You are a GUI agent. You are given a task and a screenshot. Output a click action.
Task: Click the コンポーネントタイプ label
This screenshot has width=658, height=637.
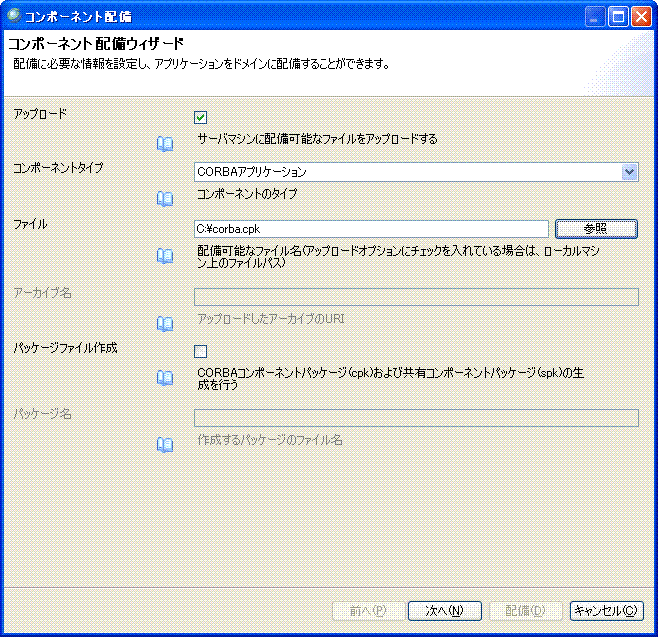(x=58, y=168)
